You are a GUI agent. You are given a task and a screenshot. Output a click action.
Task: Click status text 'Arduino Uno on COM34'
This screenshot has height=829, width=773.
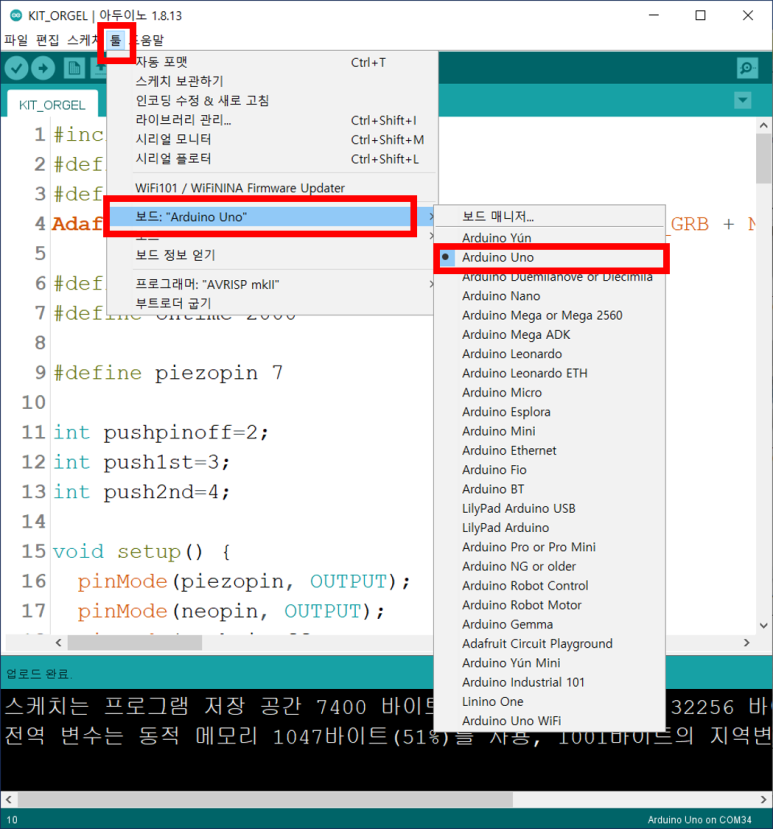[699, 820]
